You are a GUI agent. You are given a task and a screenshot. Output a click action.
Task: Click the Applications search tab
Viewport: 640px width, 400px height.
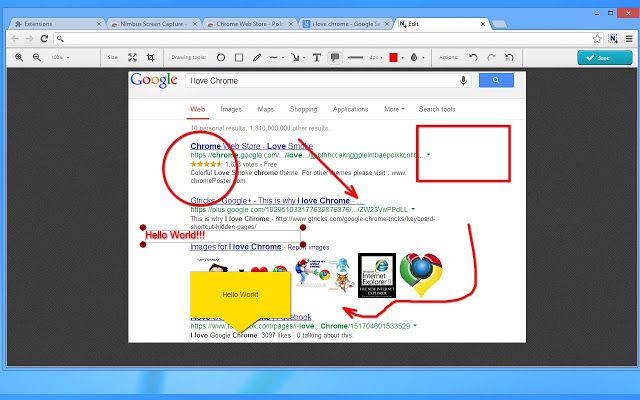tap(350, 109)
